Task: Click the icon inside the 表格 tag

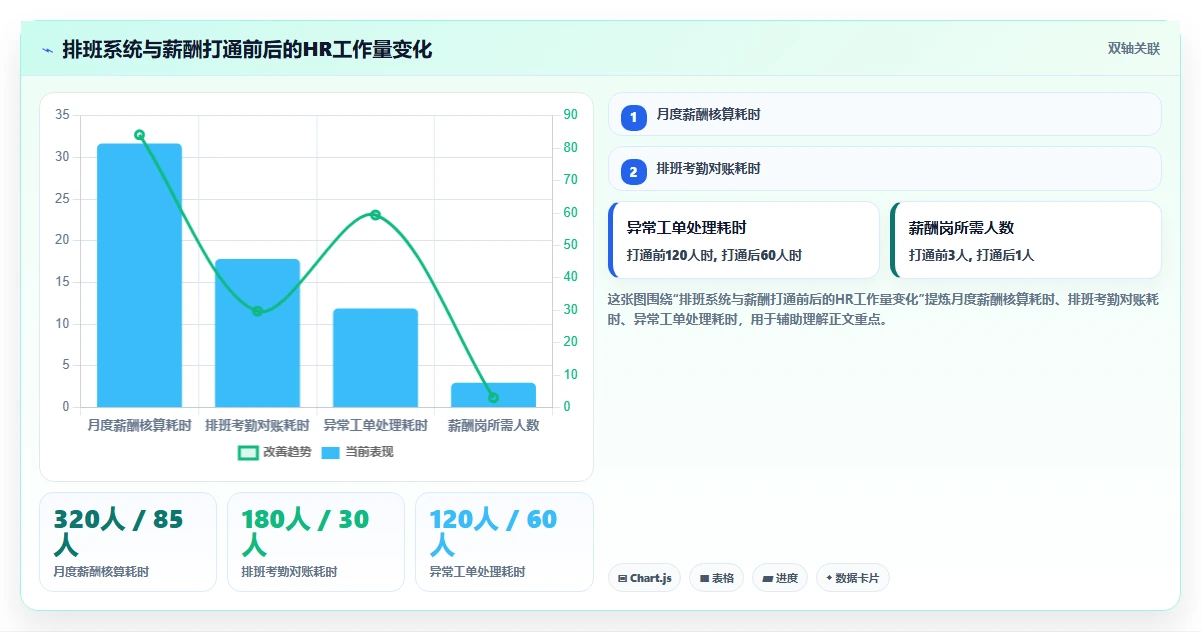Action: coord(704,578)
